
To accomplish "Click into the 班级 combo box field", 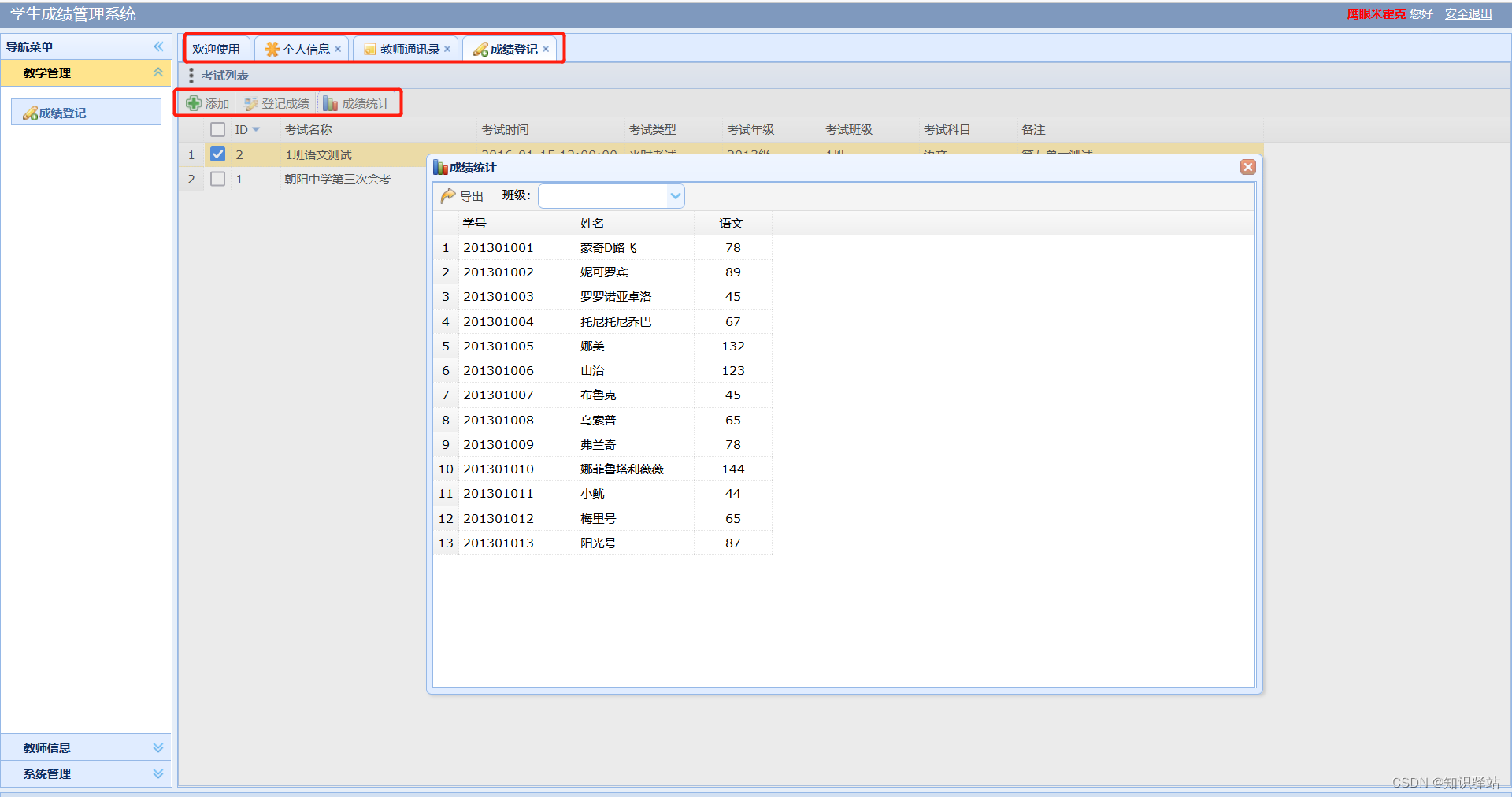I will 603,196.
